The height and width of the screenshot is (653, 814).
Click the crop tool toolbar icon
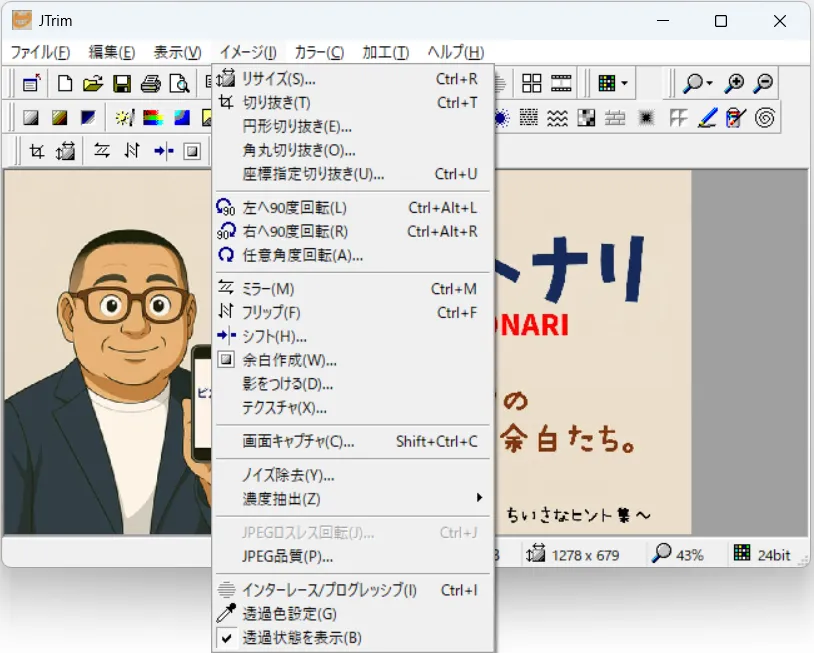pos(37,151)
